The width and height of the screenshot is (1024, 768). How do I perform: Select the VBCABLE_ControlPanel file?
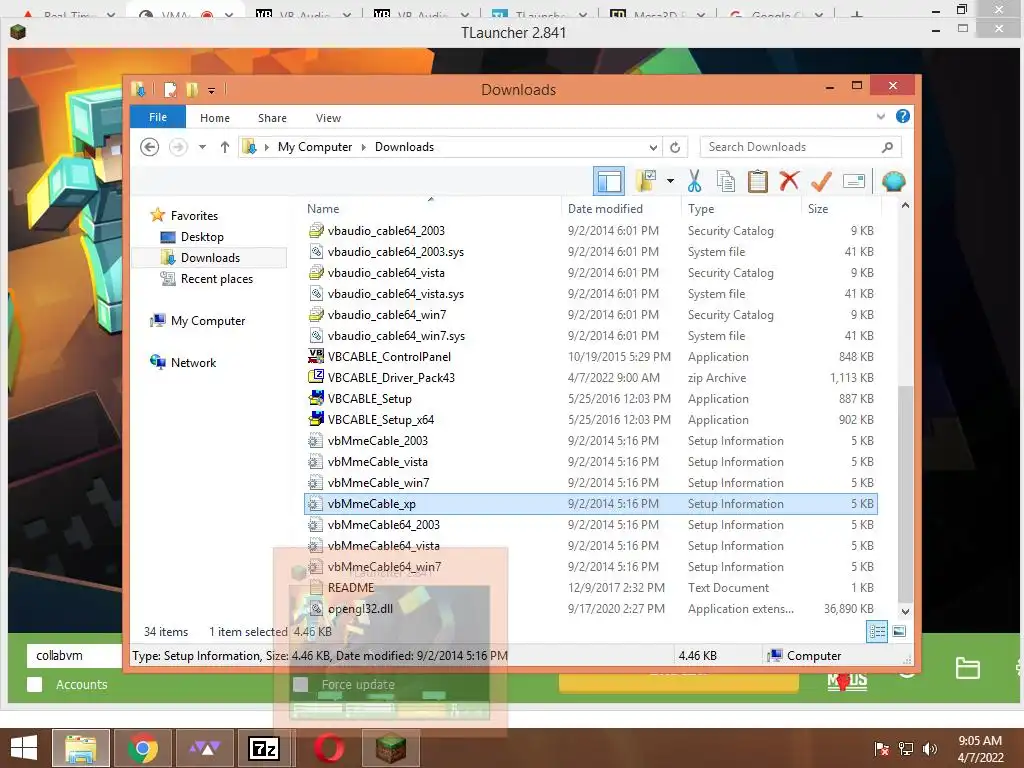(x=590, y=357)
